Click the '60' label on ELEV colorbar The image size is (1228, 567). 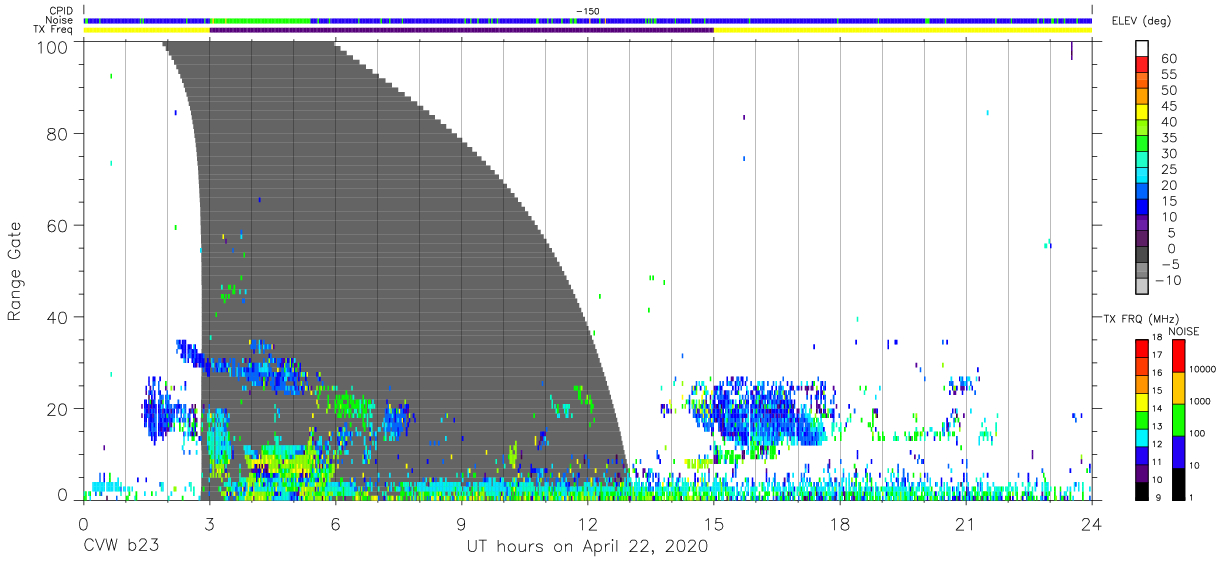pyautogui.click(x=1169, y=59)
